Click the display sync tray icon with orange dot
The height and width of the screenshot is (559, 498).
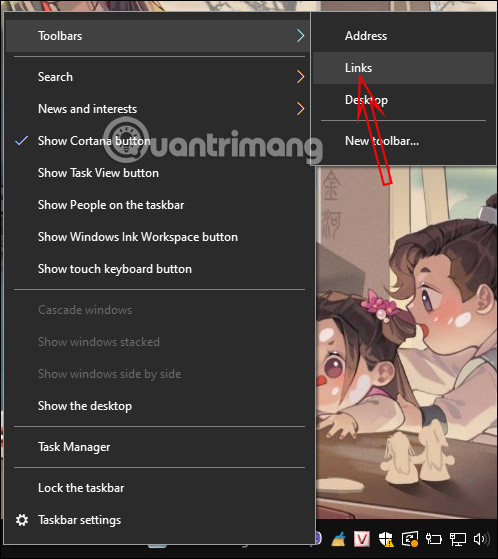coord(410,539)
